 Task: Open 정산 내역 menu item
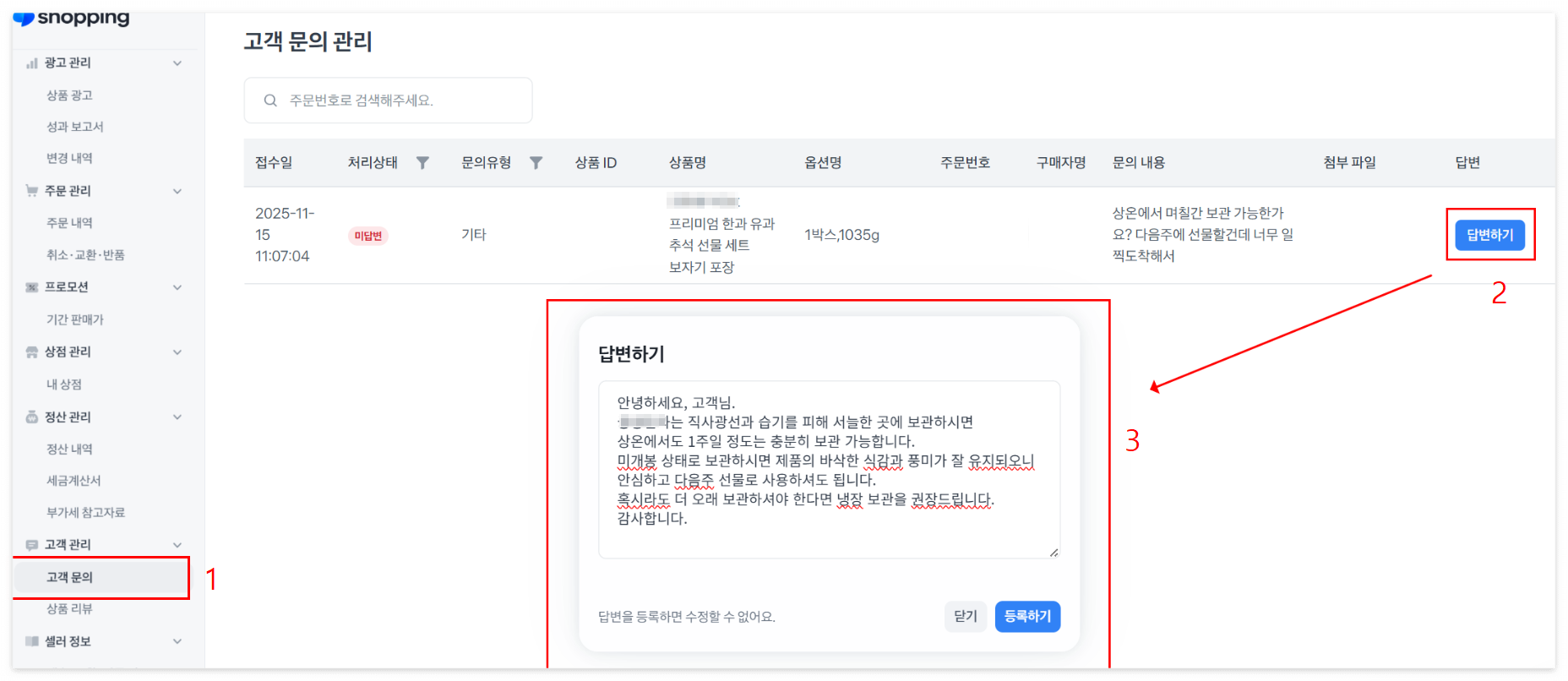click(69, 449)
